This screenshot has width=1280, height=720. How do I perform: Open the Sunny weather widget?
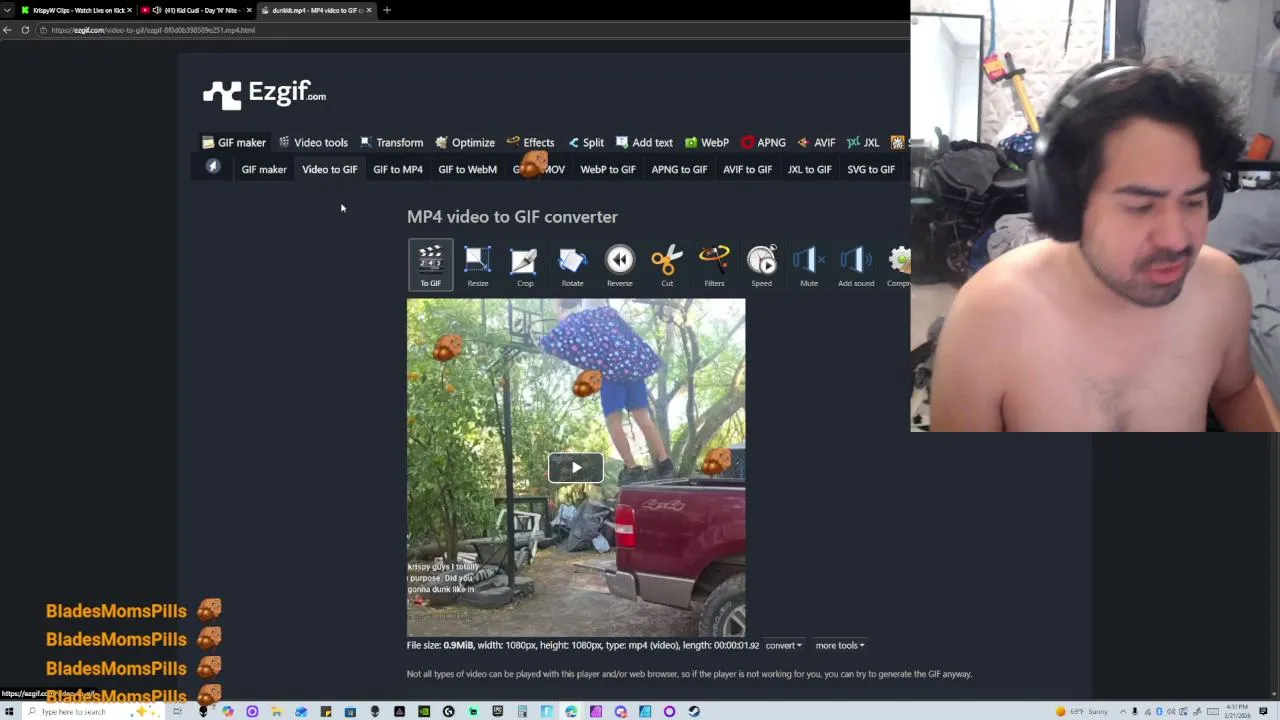pyautogui.click(x=1083, y=711)
